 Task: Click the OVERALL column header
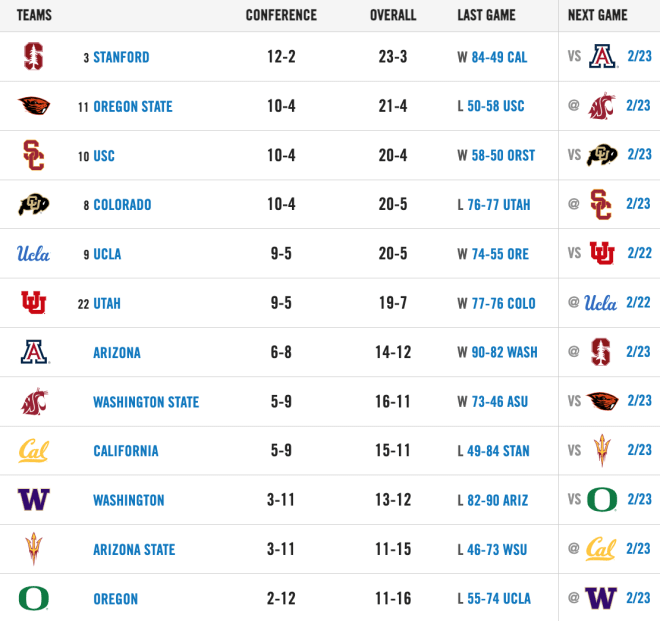pos(393,15)
